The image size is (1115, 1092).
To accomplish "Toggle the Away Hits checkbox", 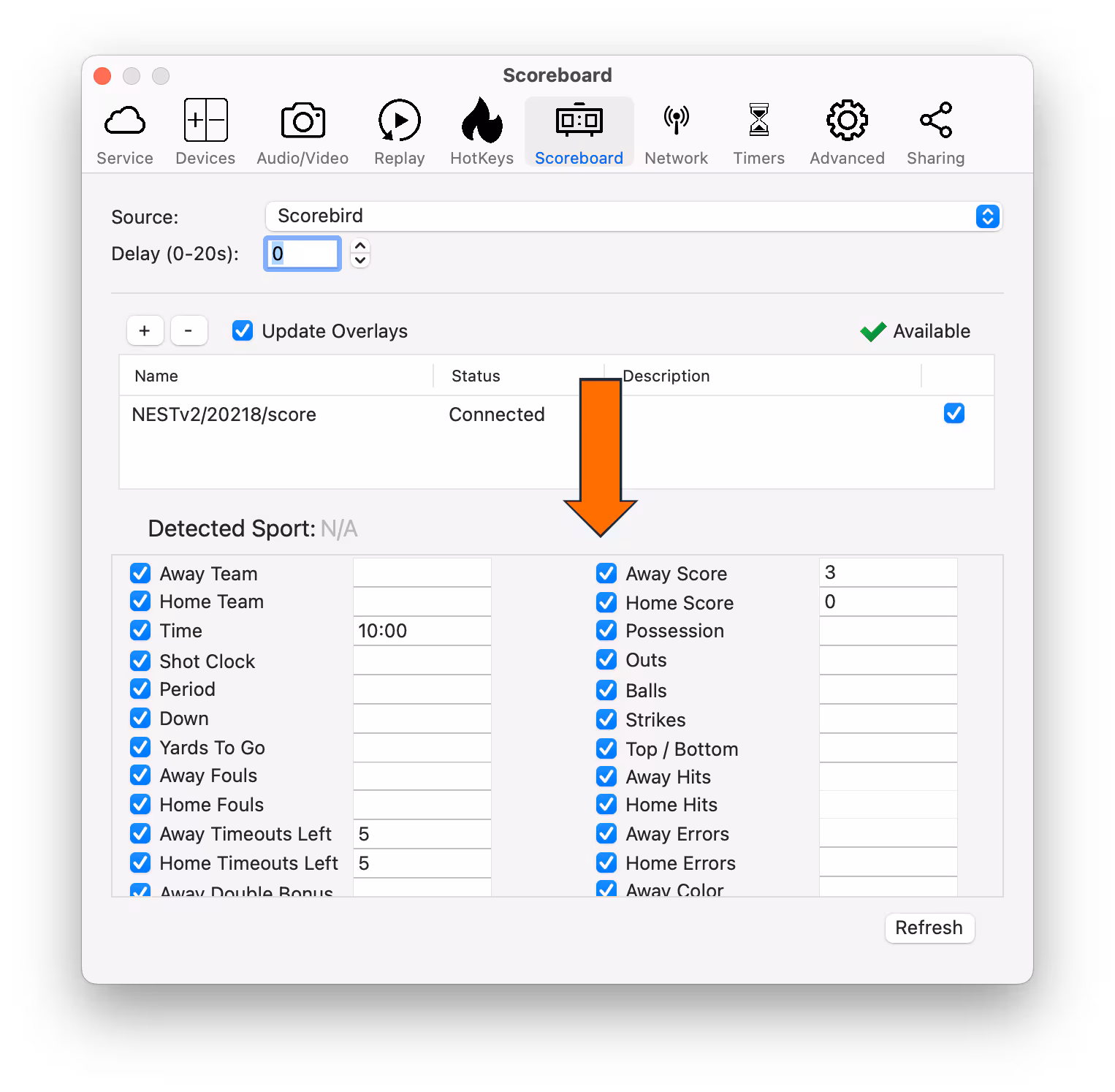I will click(606, 776).
